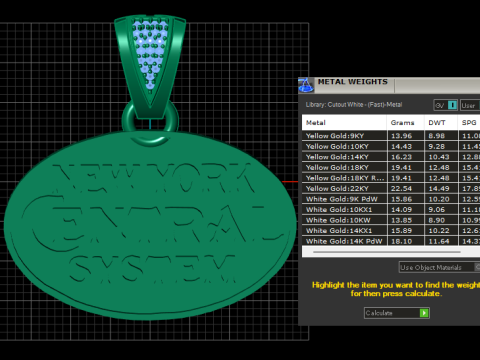480x360 pixels.
Task: Click the Metal Weights scale icon
Action: pyautogui.click(x=306, y=85)
